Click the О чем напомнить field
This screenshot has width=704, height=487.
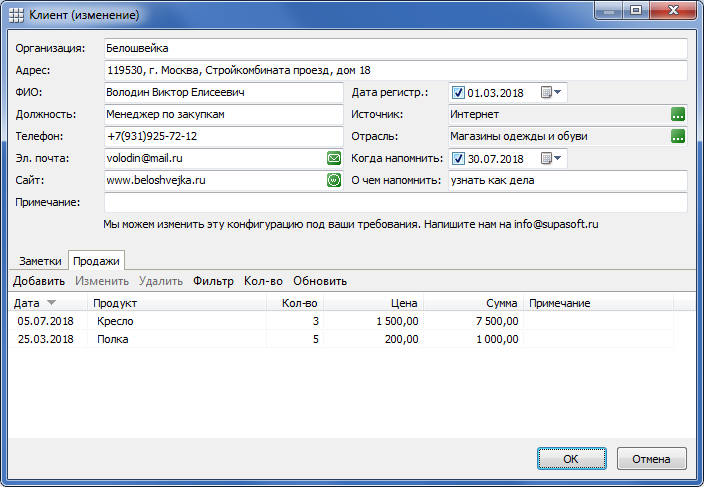point(568,180)
